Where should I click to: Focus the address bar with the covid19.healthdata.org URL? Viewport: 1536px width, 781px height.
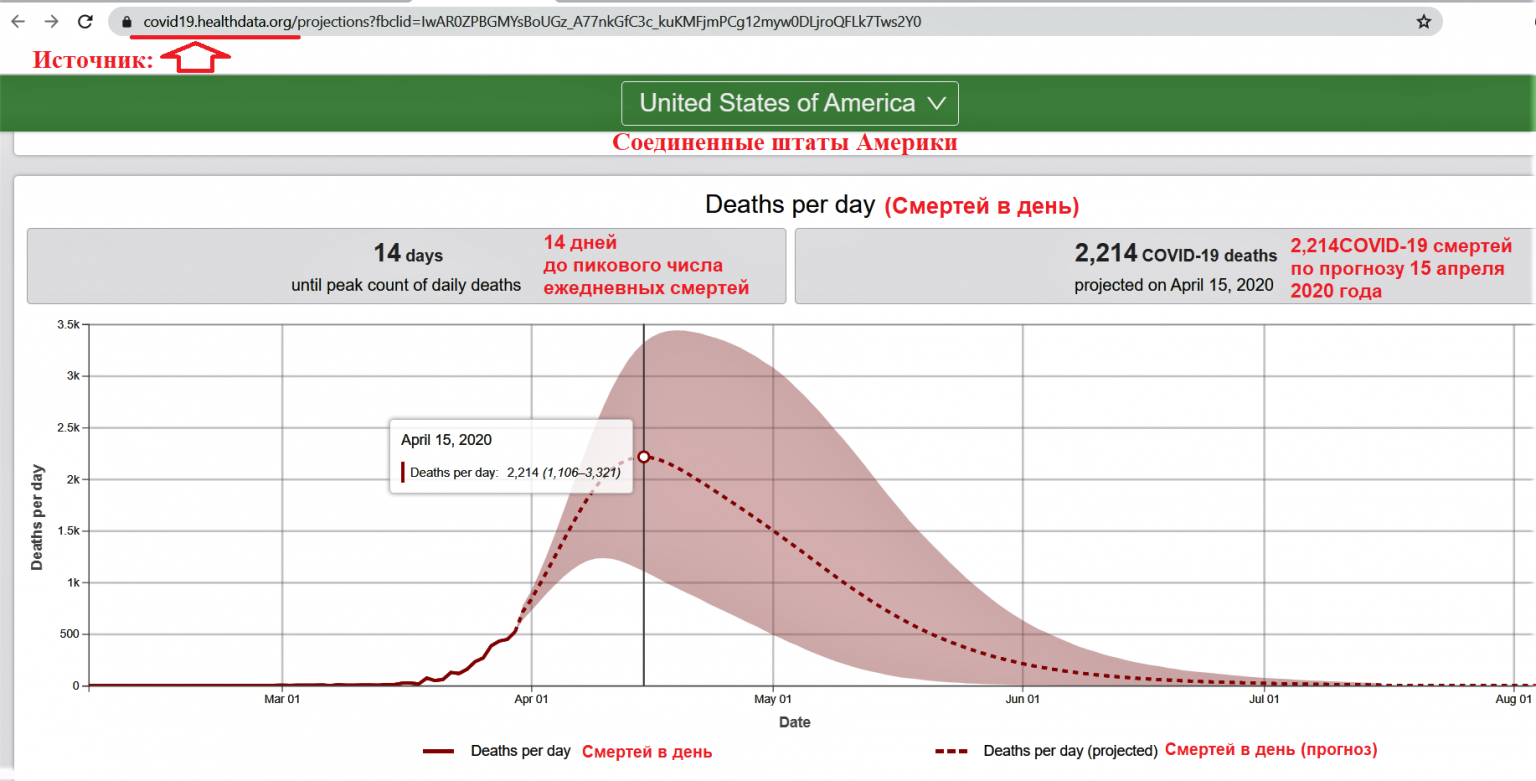coord(775,21)
